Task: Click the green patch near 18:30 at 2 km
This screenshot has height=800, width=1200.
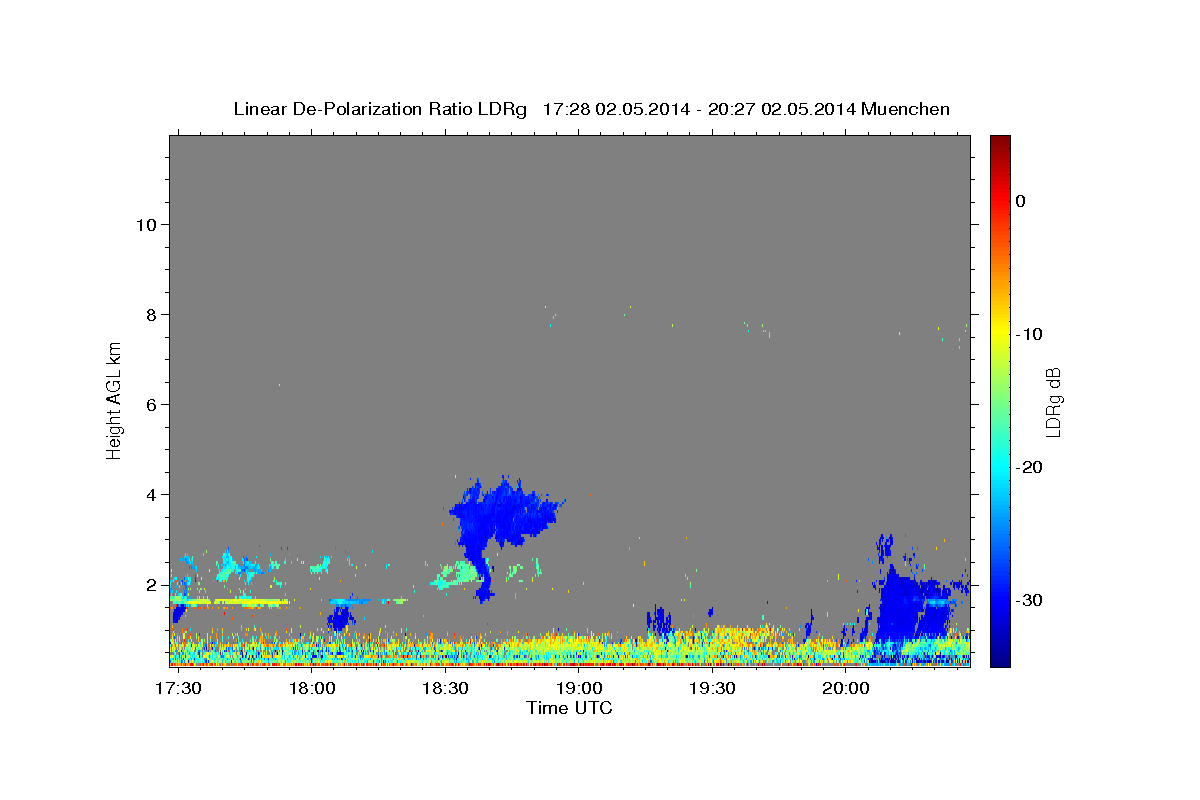Action: [457, 575]
